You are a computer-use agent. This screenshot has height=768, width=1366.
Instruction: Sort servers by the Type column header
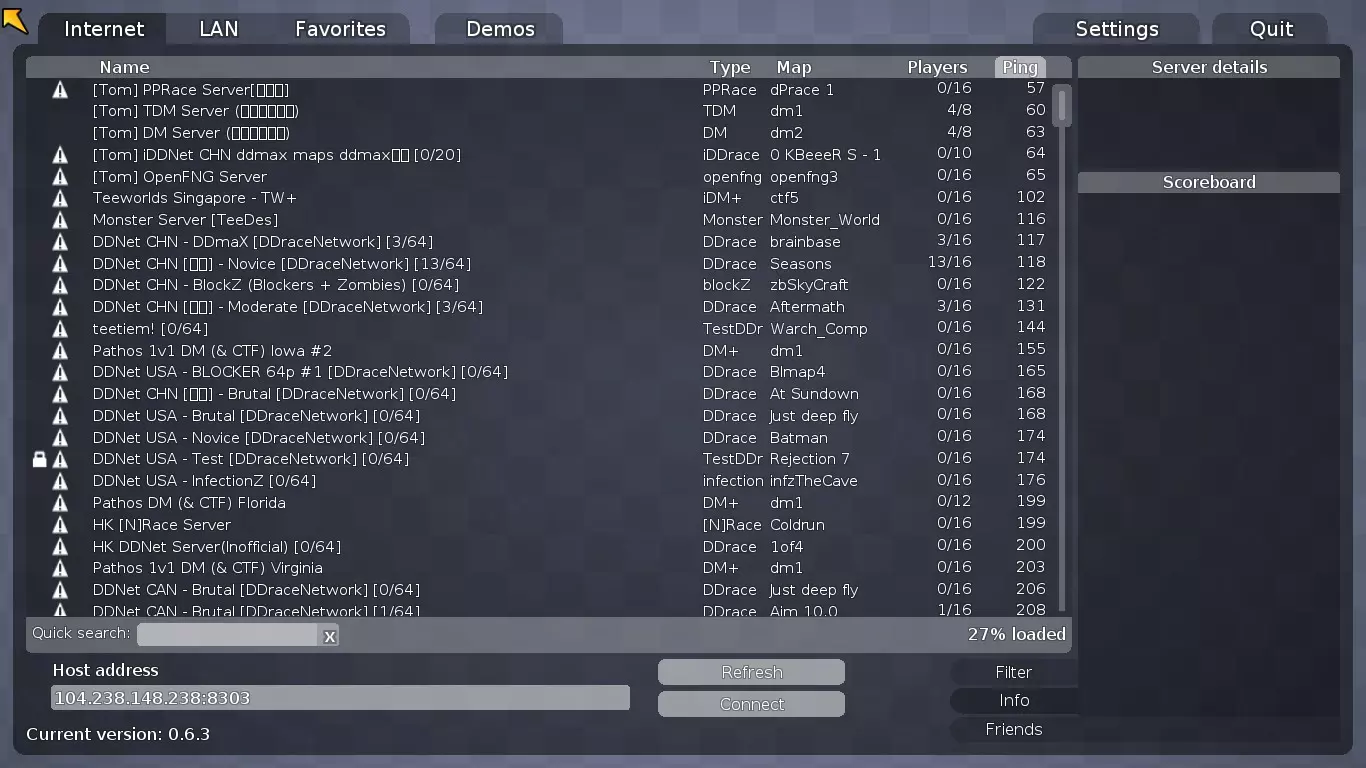click(729, 67)
